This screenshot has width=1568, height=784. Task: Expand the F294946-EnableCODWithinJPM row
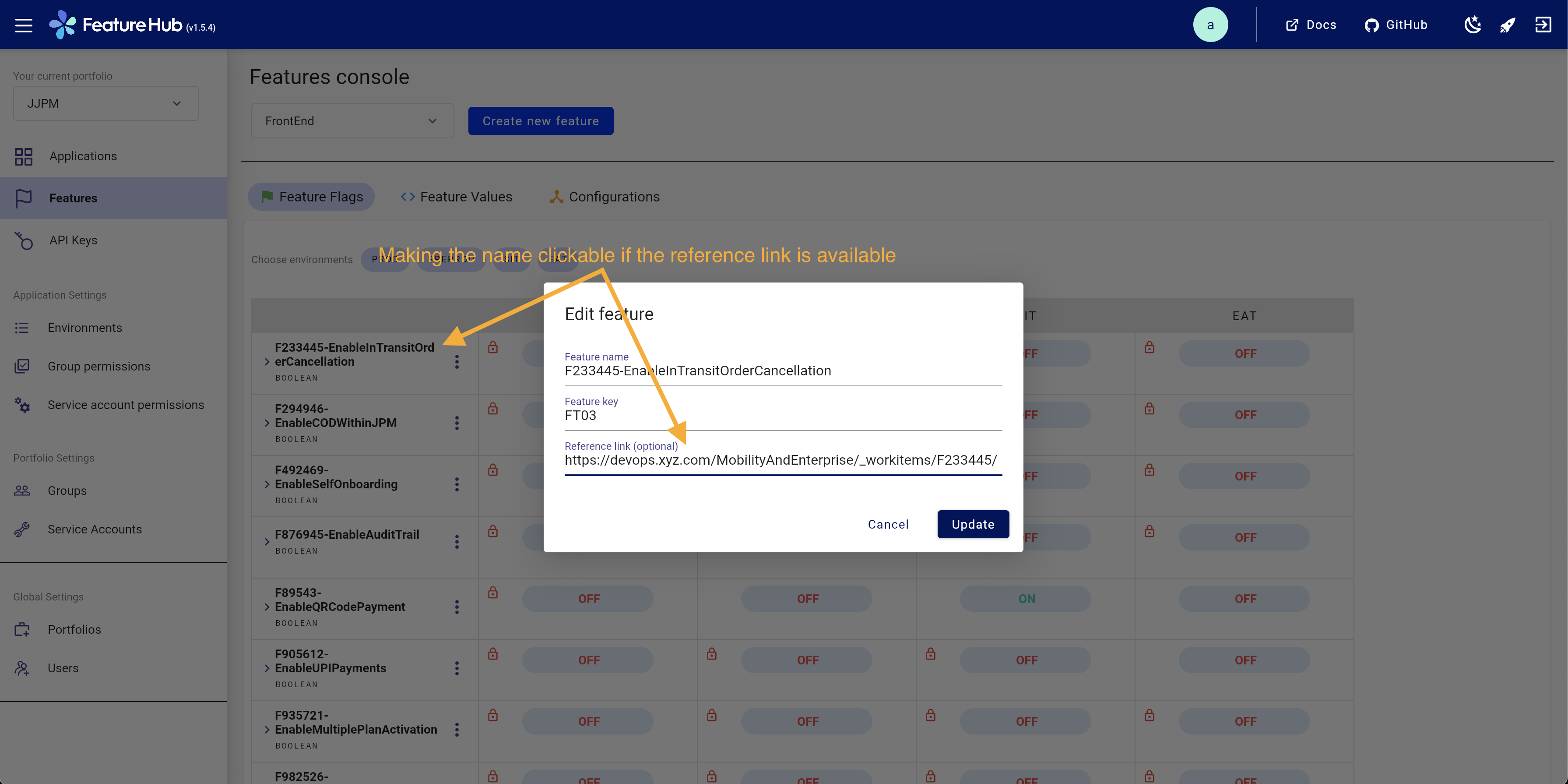(266, 423)
